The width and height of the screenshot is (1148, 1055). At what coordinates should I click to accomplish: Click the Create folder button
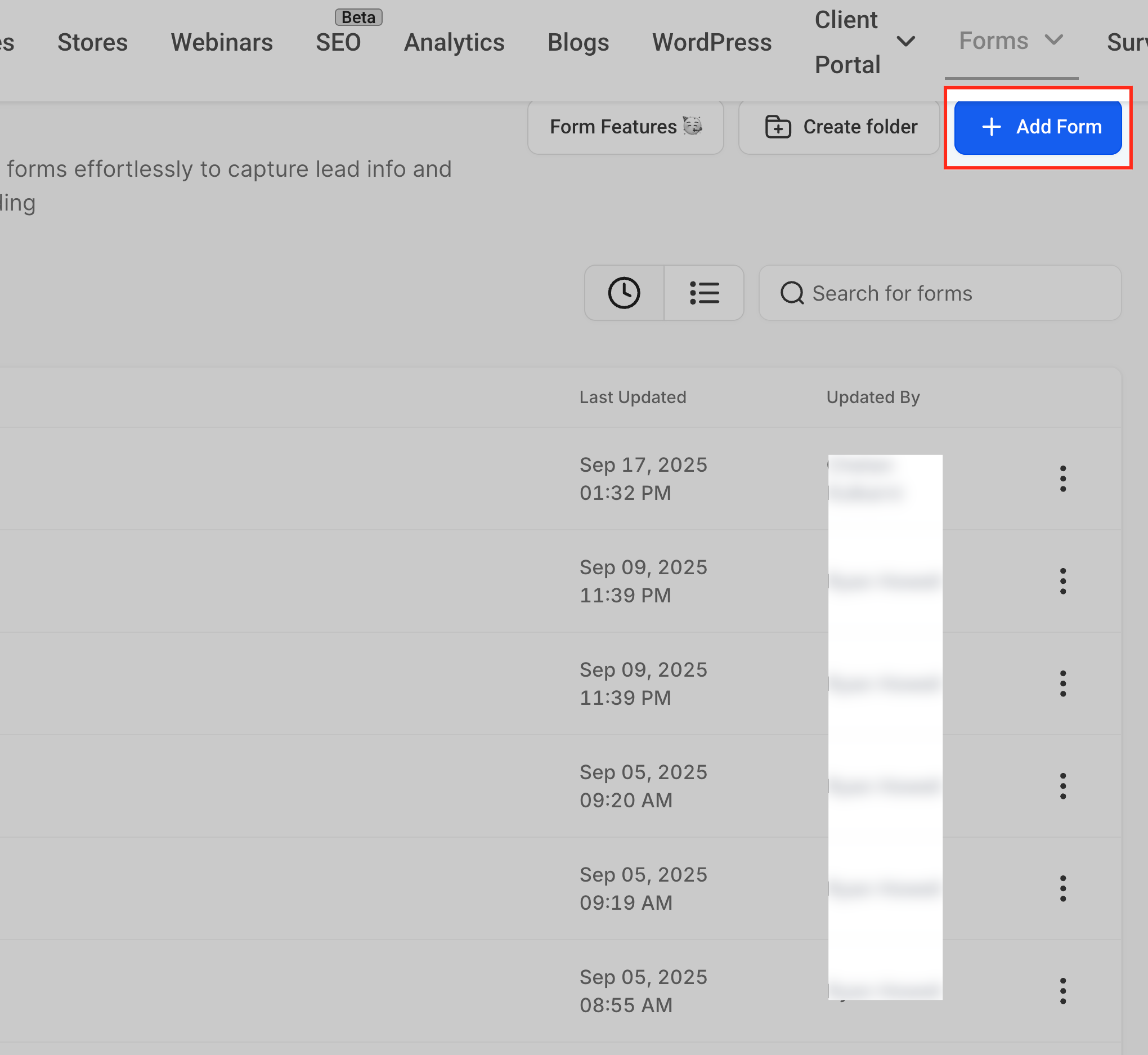click(x=838, y=127)
